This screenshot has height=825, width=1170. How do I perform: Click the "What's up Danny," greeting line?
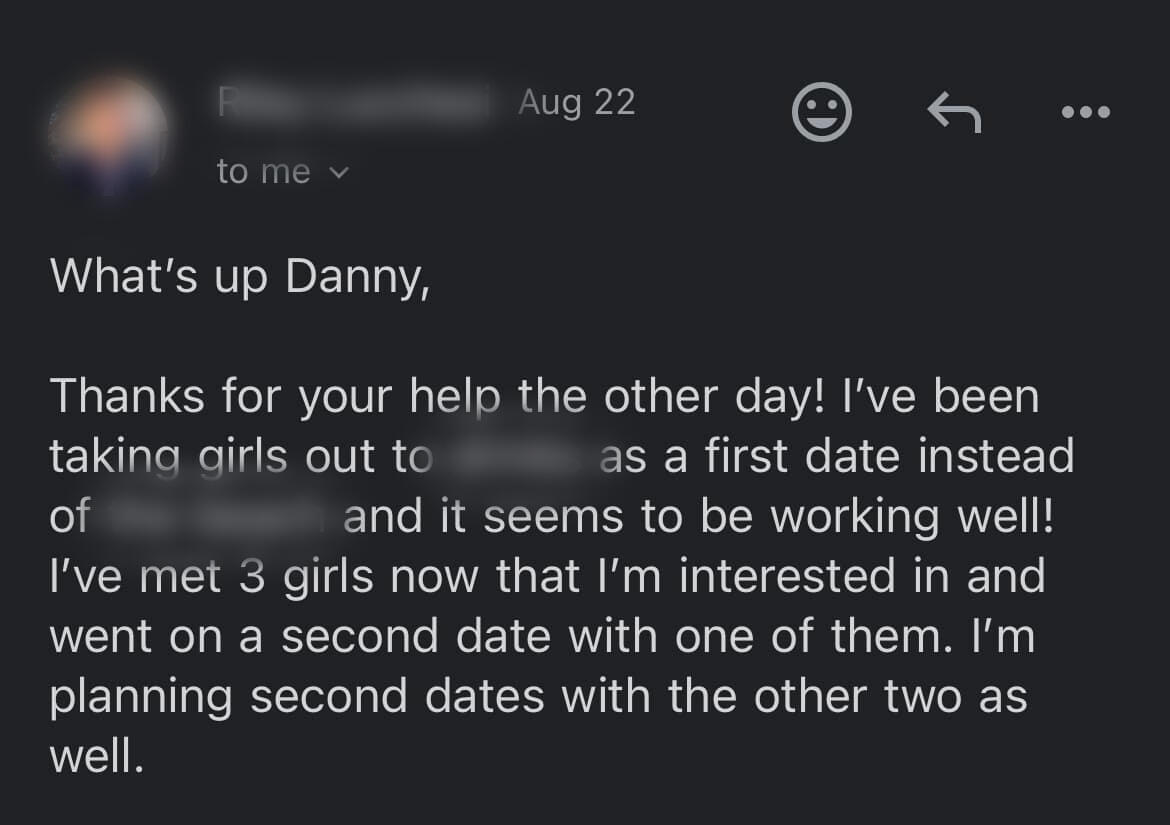tap(240, 276)
